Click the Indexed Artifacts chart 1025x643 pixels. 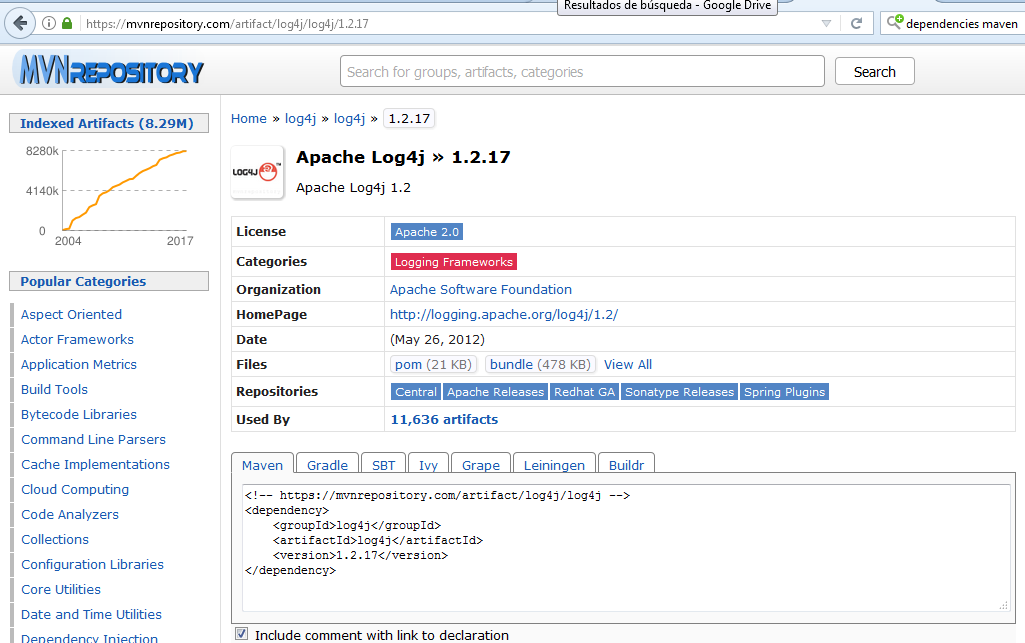pos(109,195)
